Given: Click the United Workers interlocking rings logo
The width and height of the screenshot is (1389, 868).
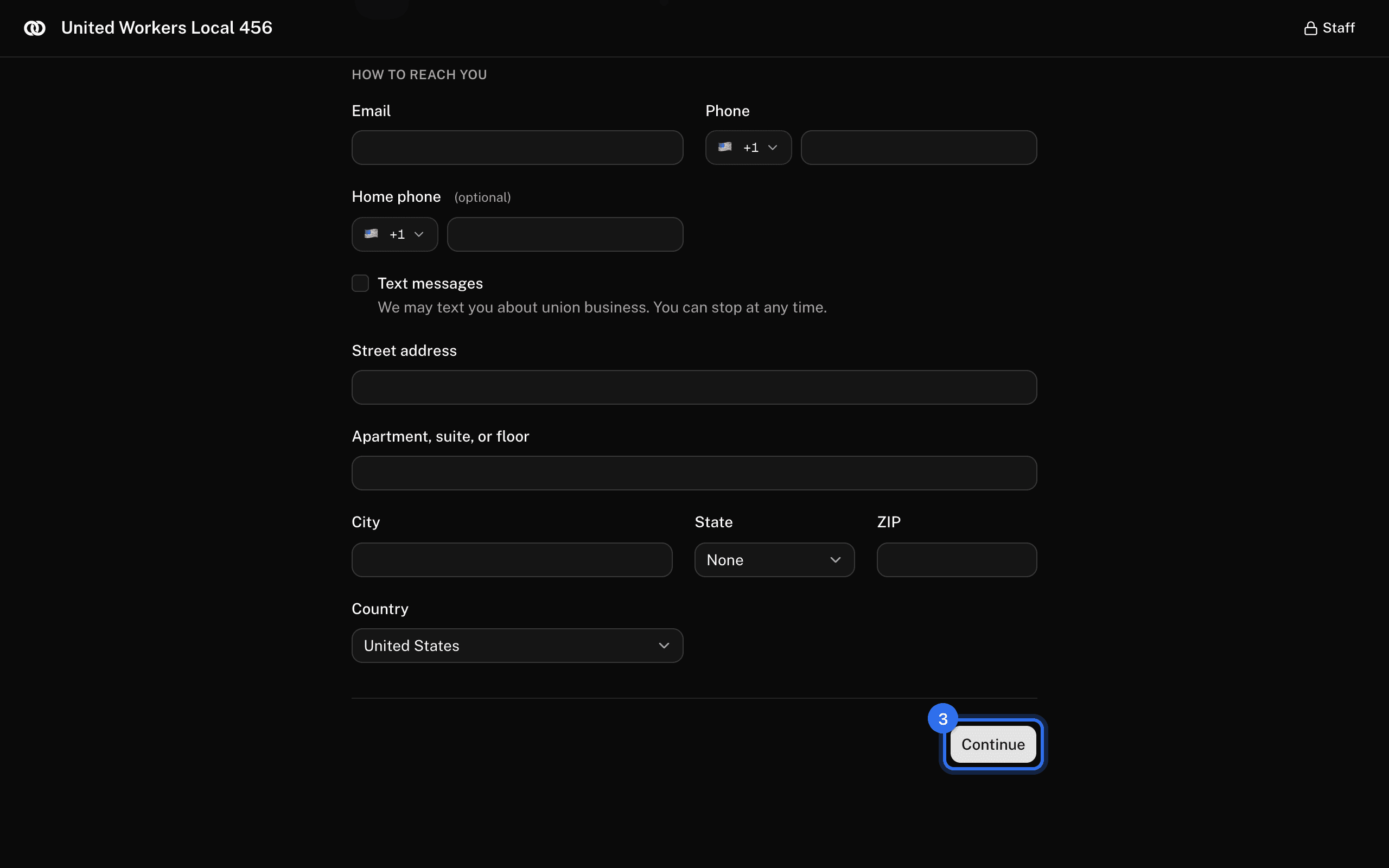Looking at the screenshot, I should pyautogui.click(x=34, y=28).
